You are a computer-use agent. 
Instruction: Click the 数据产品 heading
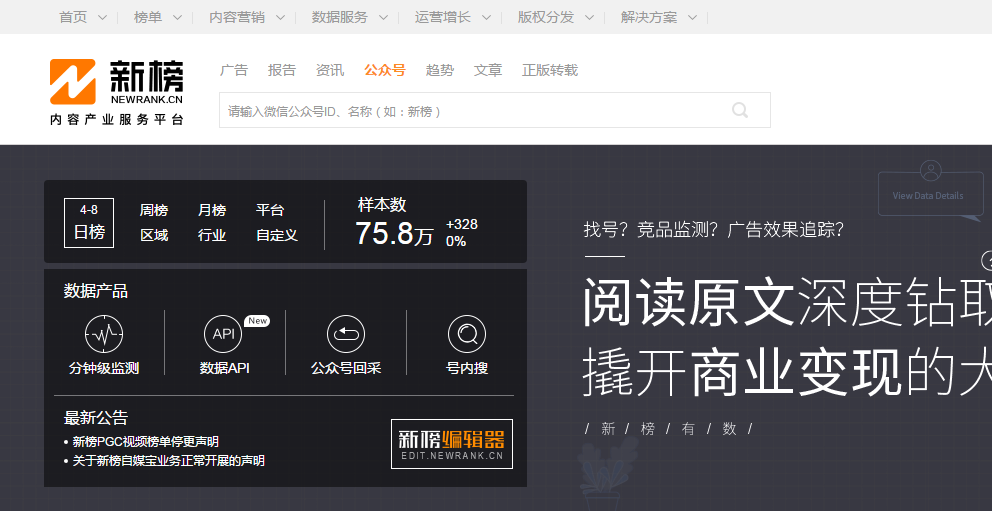click(x=96, y=291)
